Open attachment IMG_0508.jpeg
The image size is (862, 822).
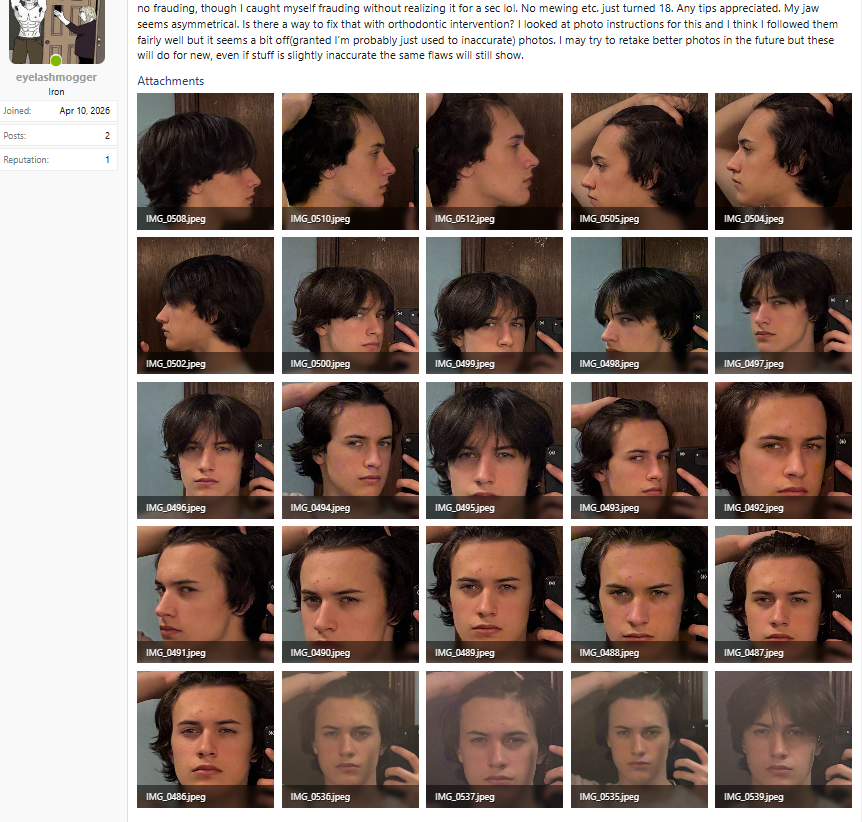(x=205, y=161)
